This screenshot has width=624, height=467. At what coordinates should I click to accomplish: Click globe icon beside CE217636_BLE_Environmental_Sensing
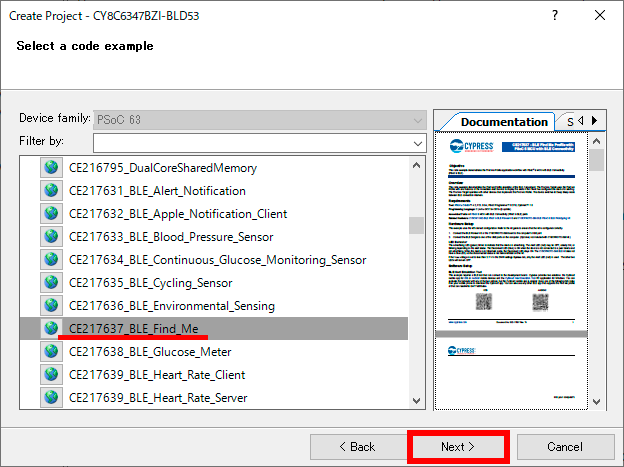point(51,305)
